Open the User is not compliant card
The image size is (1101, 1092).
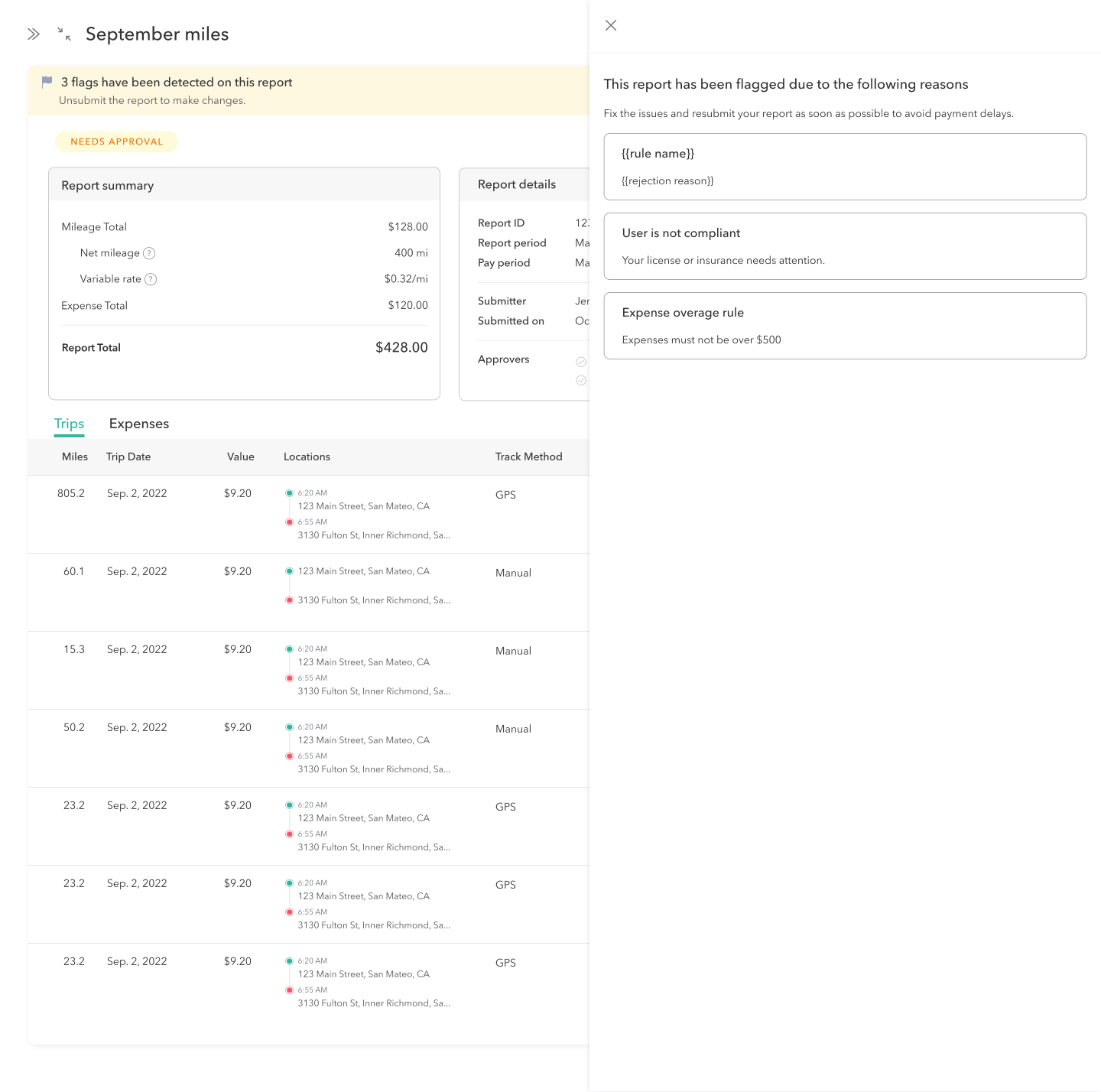click(845, 246)
